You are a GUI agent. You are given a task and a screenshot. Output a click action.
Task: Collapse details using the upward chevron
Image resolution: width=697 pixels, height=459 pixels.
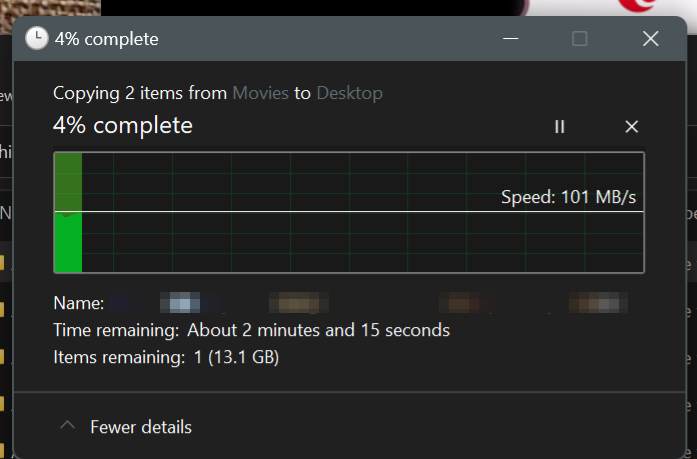pos(67,425)
